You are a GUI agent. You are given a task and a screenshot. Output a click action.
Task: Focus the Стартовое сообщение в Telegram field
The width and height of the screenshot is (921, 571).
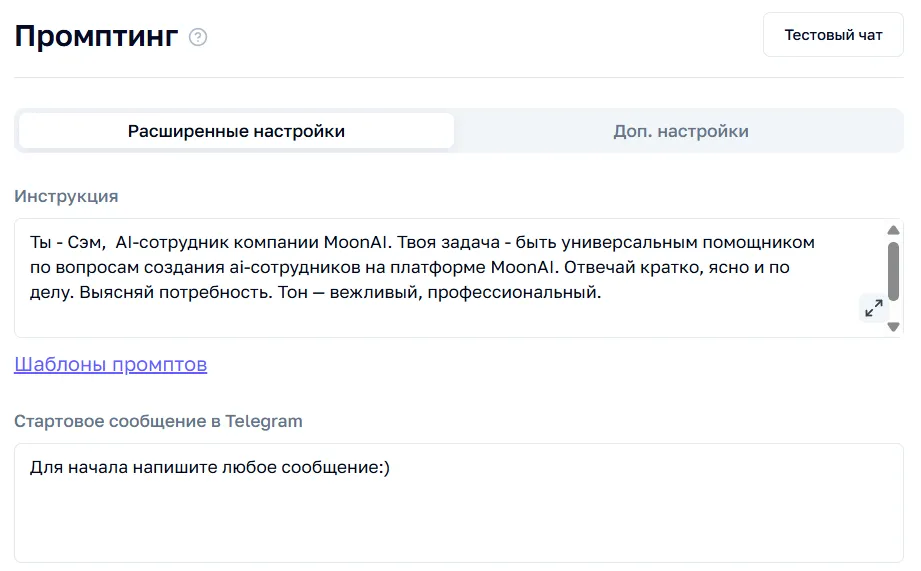coord(459,503)
